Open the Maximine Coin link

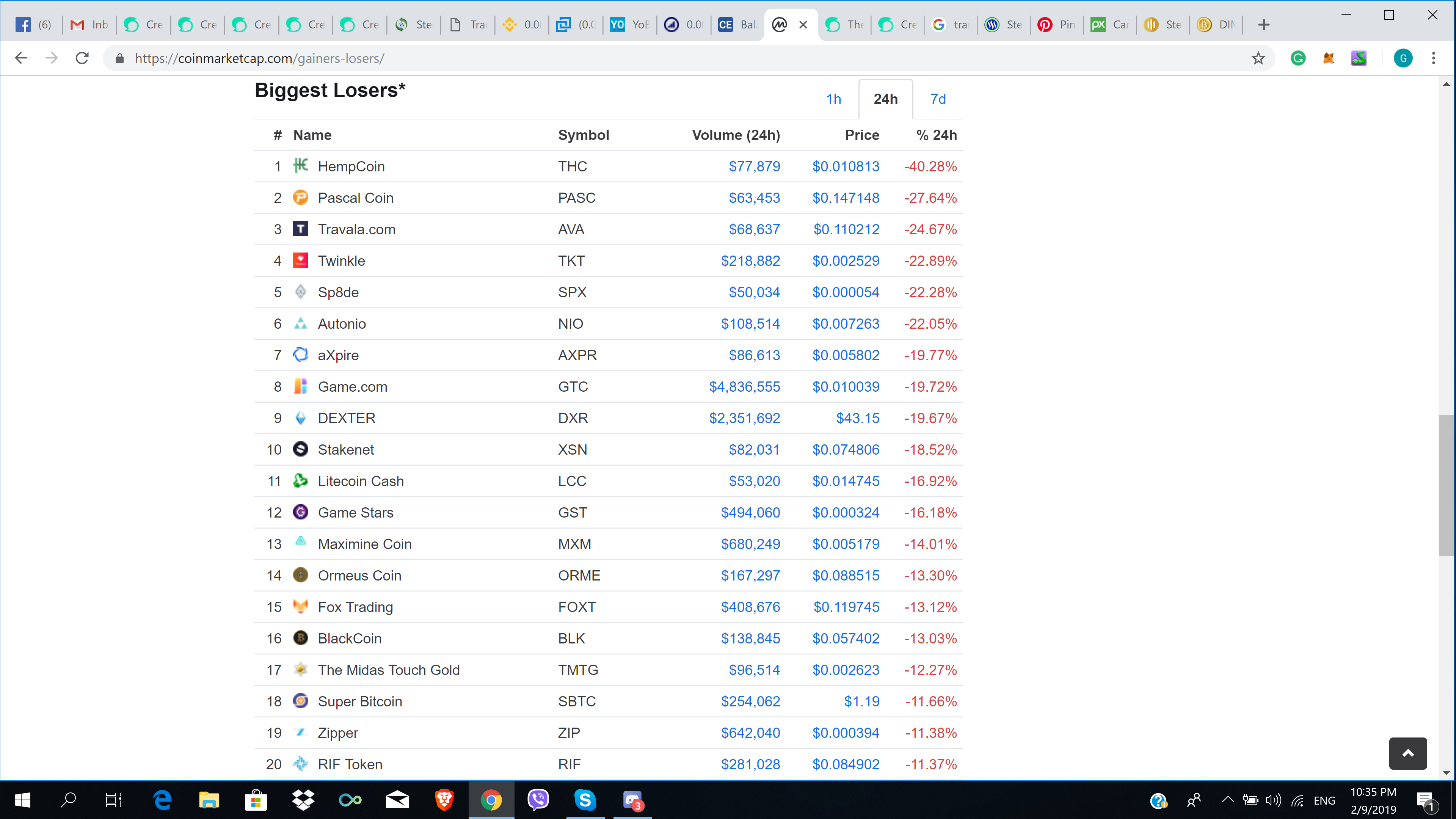[x=364, y=544]
